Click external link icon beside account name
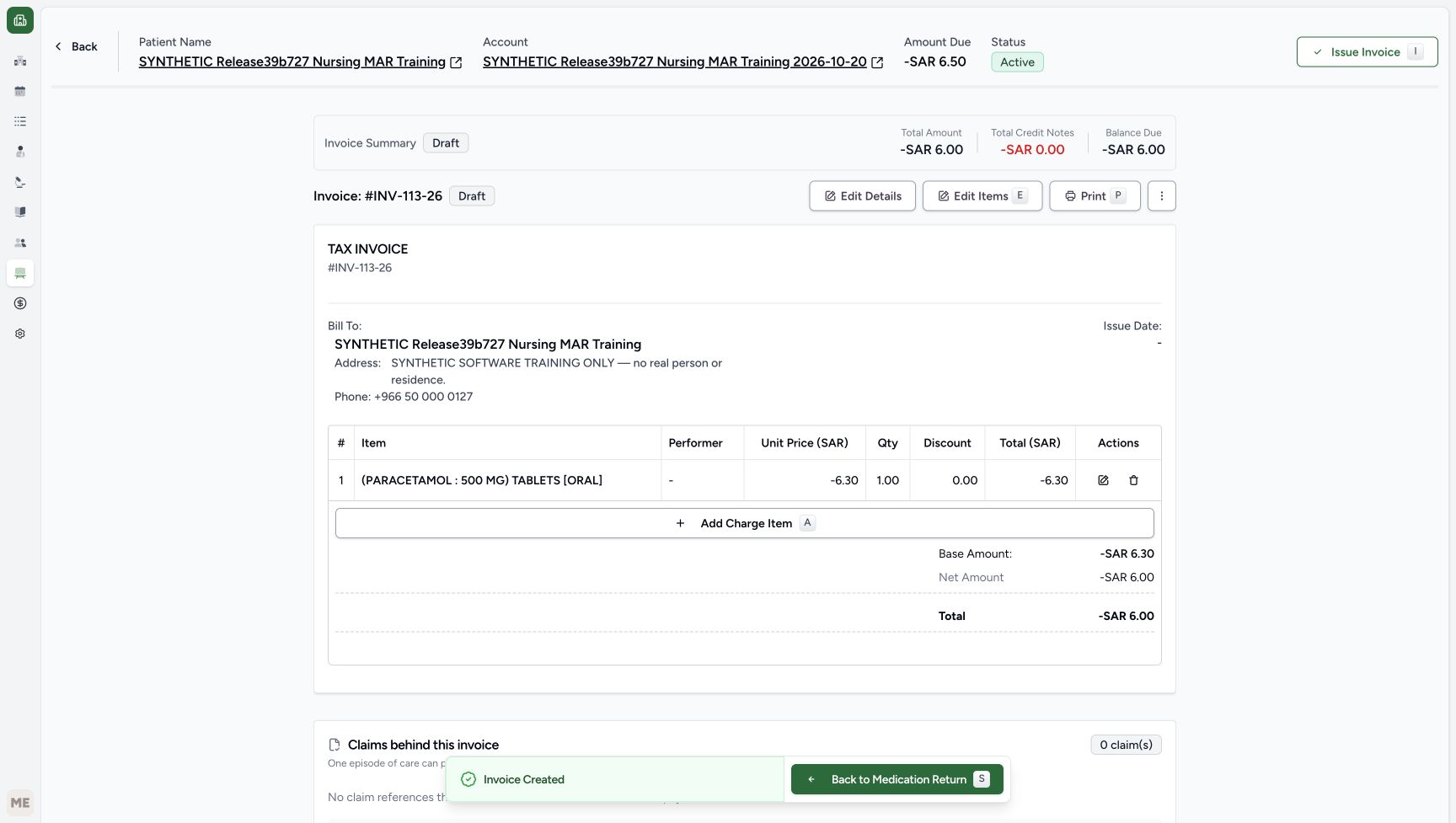The width and height of the screenshot is (1456, 823). click(877, 62)
